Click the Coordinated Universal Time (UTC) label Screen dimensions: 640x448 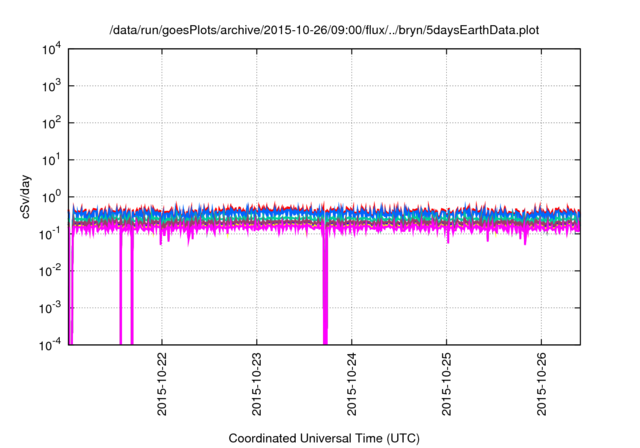coord(324,439)
